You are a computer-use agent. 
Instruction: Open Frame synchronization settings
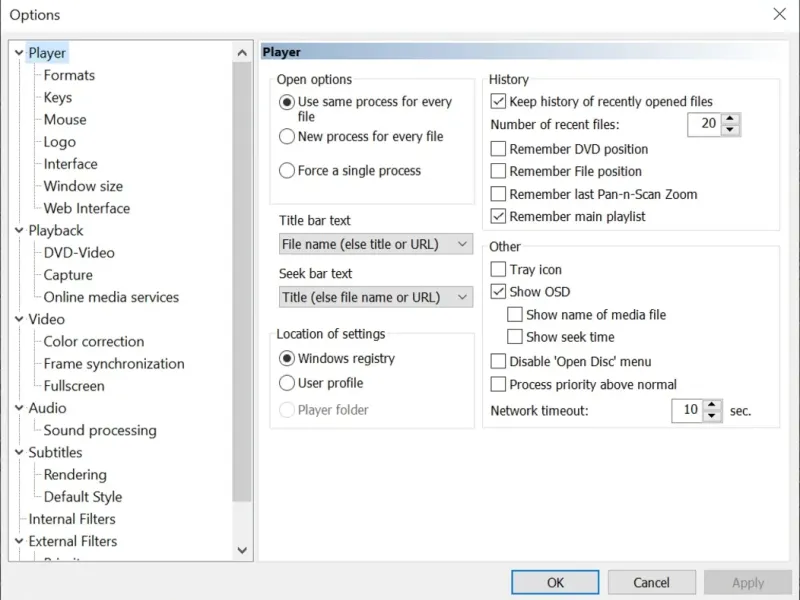coord(114,364)
